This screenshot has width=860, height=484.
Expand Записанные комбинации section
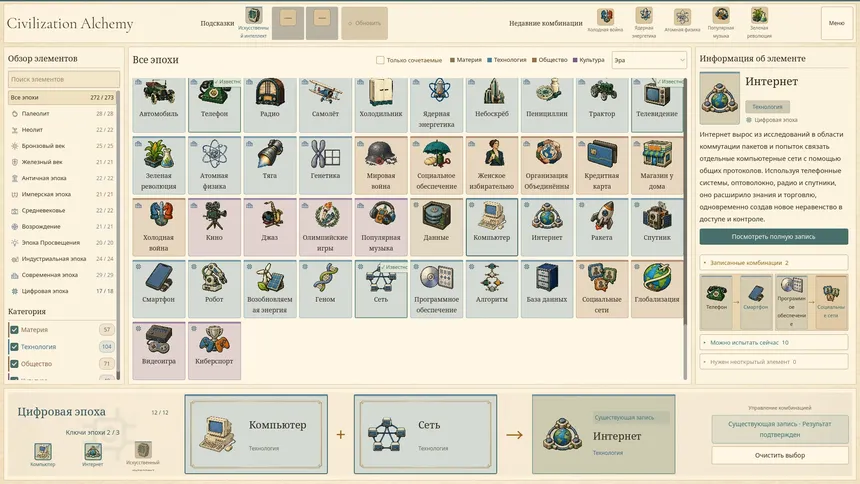[774, 262]
